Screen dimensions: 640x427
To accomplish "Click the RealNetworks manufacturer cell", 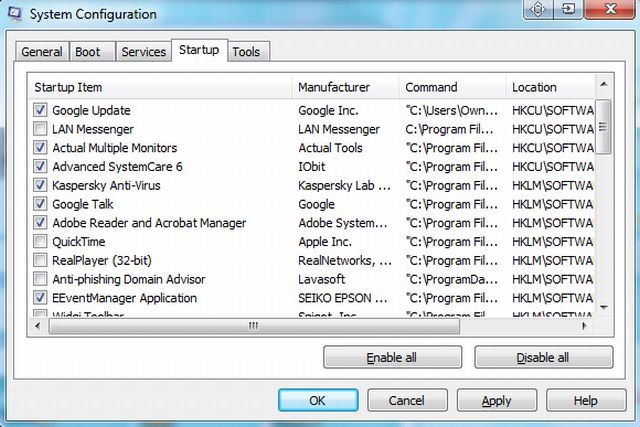I will (x=345, y=260).
